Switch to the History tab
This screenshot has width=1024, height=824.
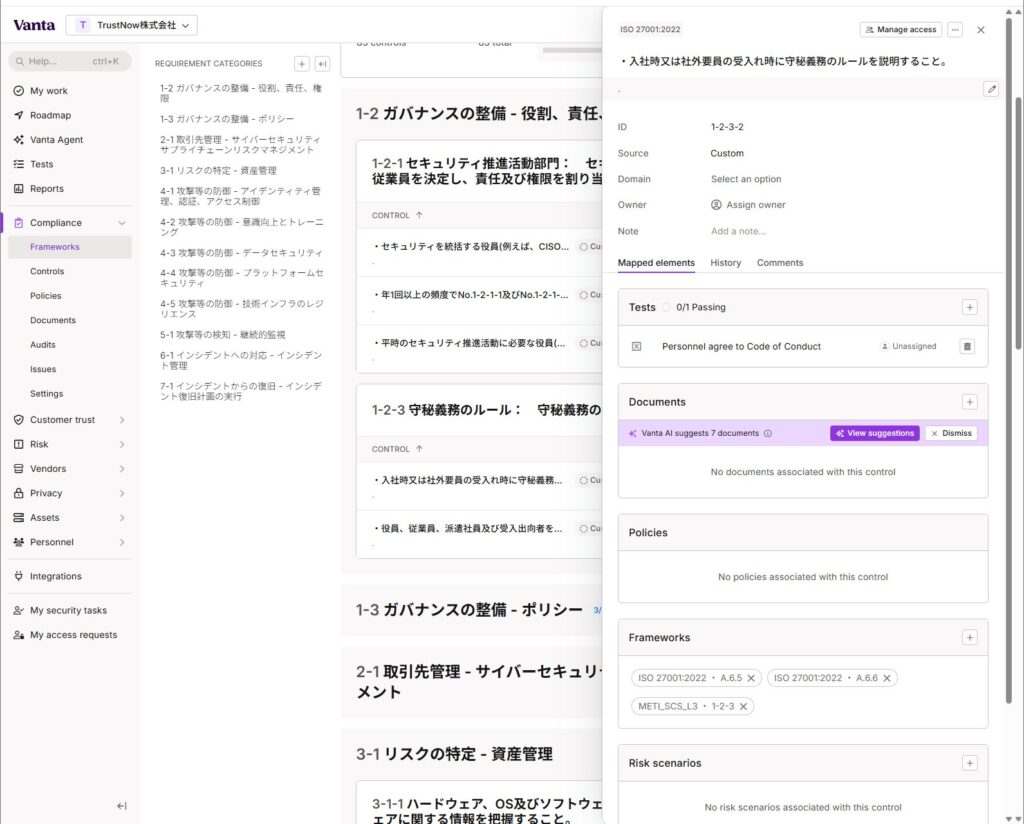725,263
